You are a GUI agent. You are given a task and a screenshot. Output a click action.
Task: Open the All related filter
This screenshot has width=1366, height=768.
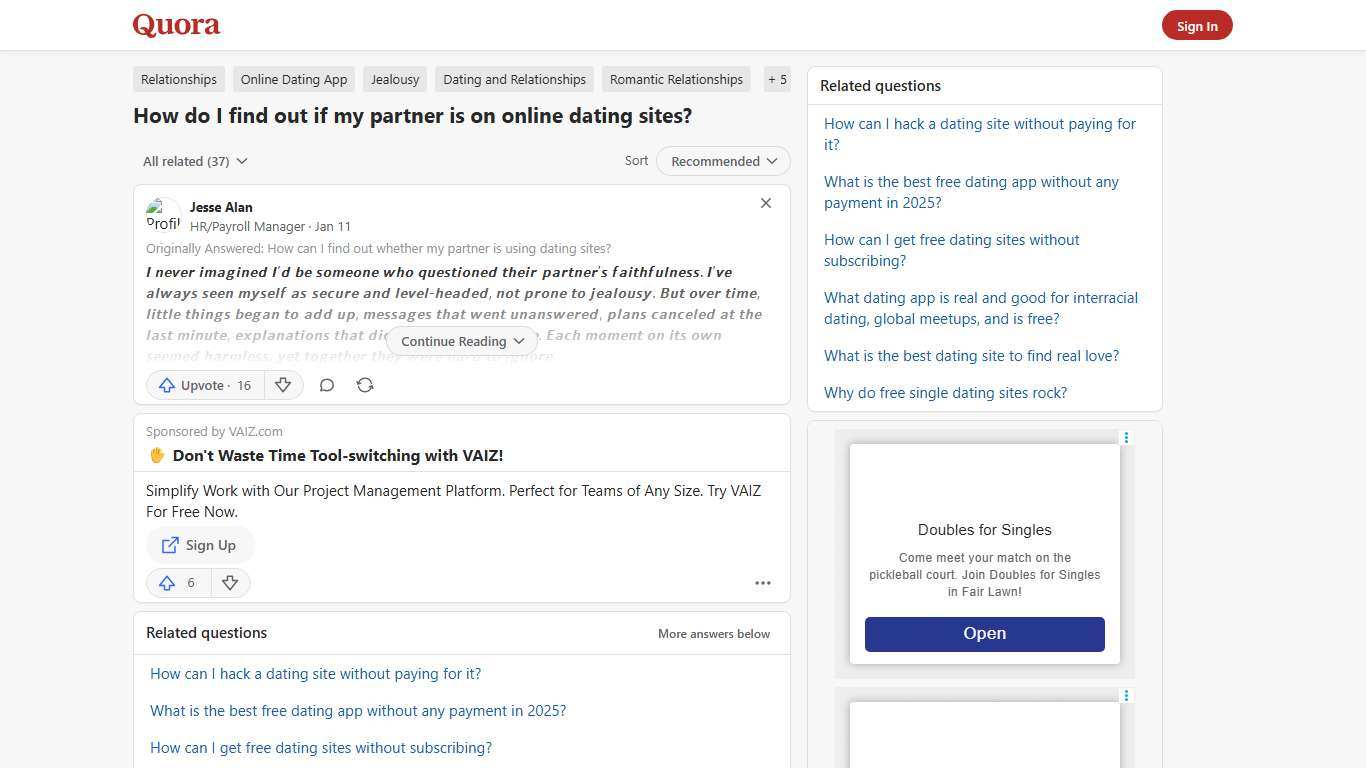195,161
